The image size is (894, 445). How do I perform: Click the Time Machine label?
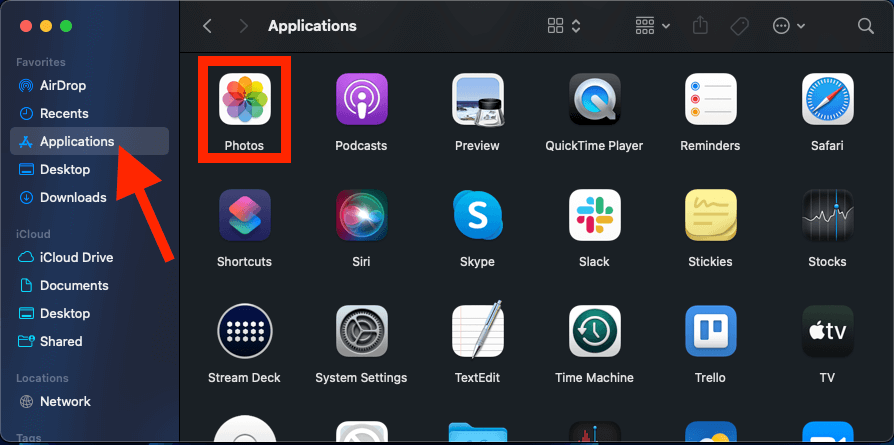[594, 378]
